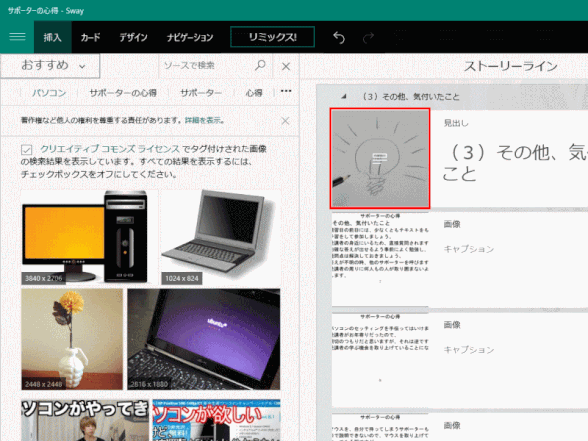588x441 pixels.
Task: Click the リミックス! button
Action: [272, 37]
